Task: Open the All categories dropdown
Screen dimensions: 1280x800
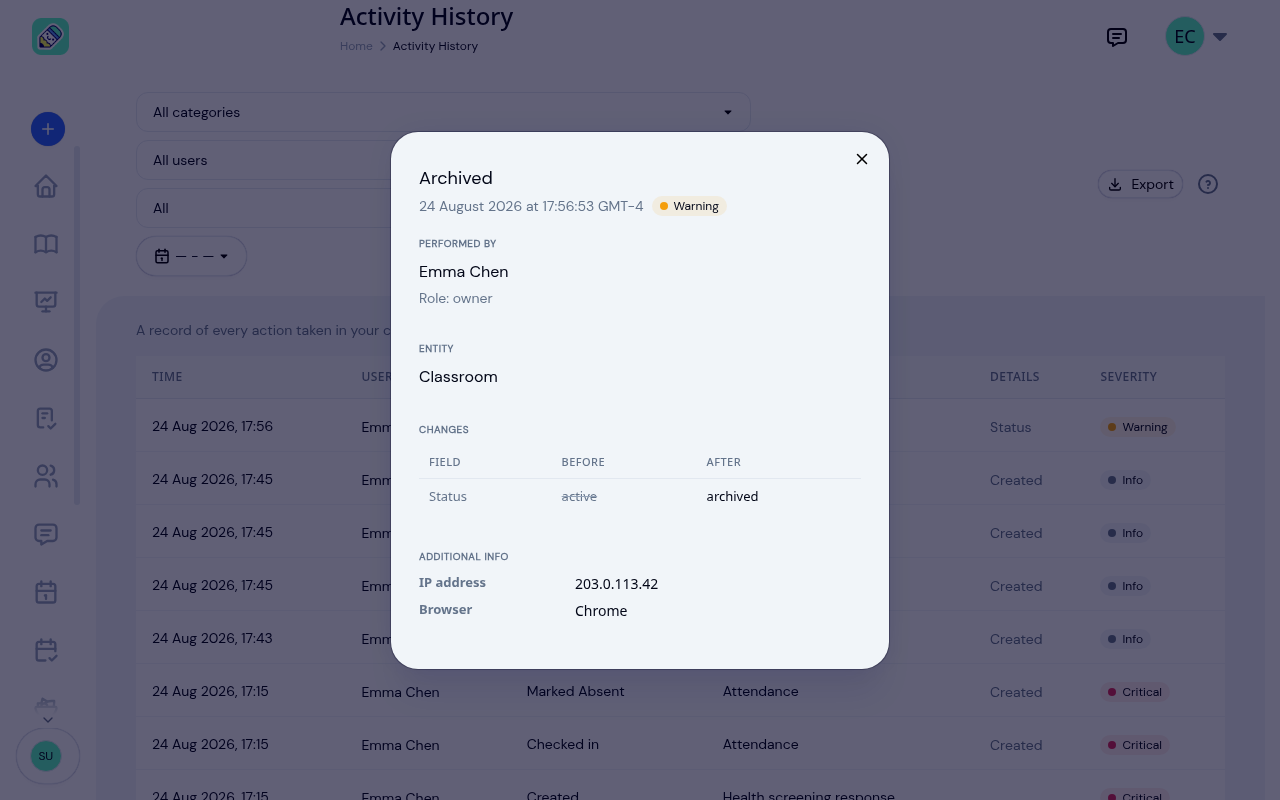Action: point(443,112)
